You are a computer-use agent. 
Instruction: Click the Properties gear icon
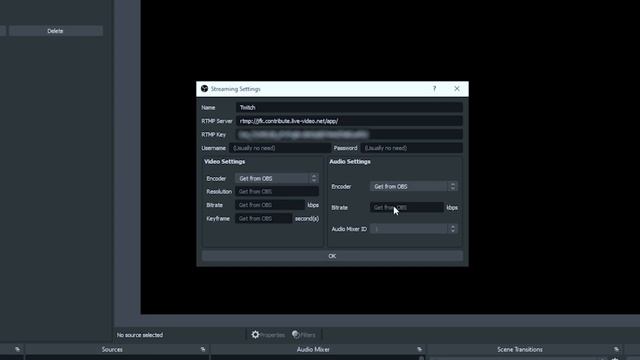256,335
